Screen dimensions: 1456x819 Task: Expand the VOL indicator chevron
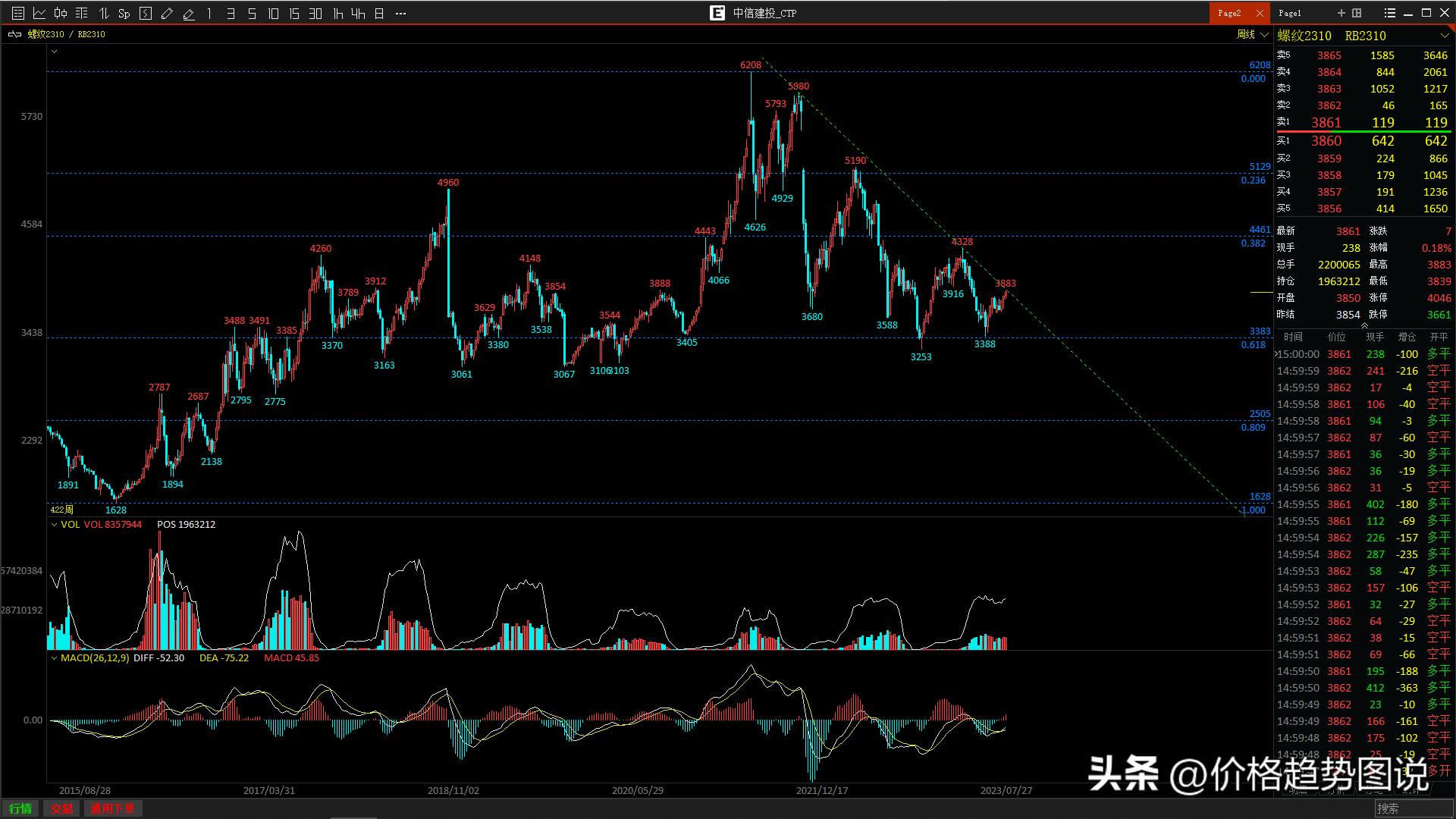coord(54,524)
